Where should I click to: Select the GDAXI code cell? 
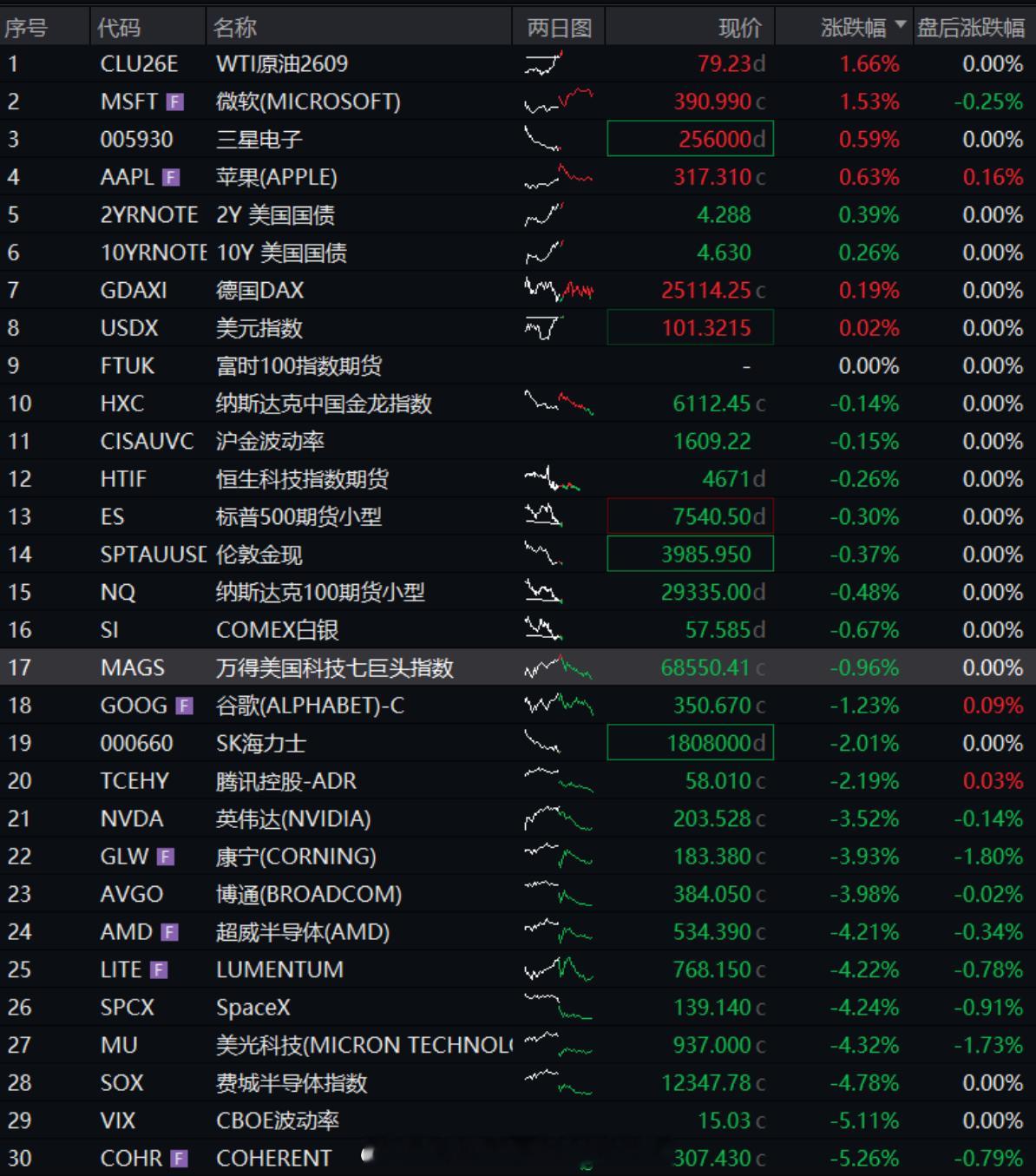[134, 291]
